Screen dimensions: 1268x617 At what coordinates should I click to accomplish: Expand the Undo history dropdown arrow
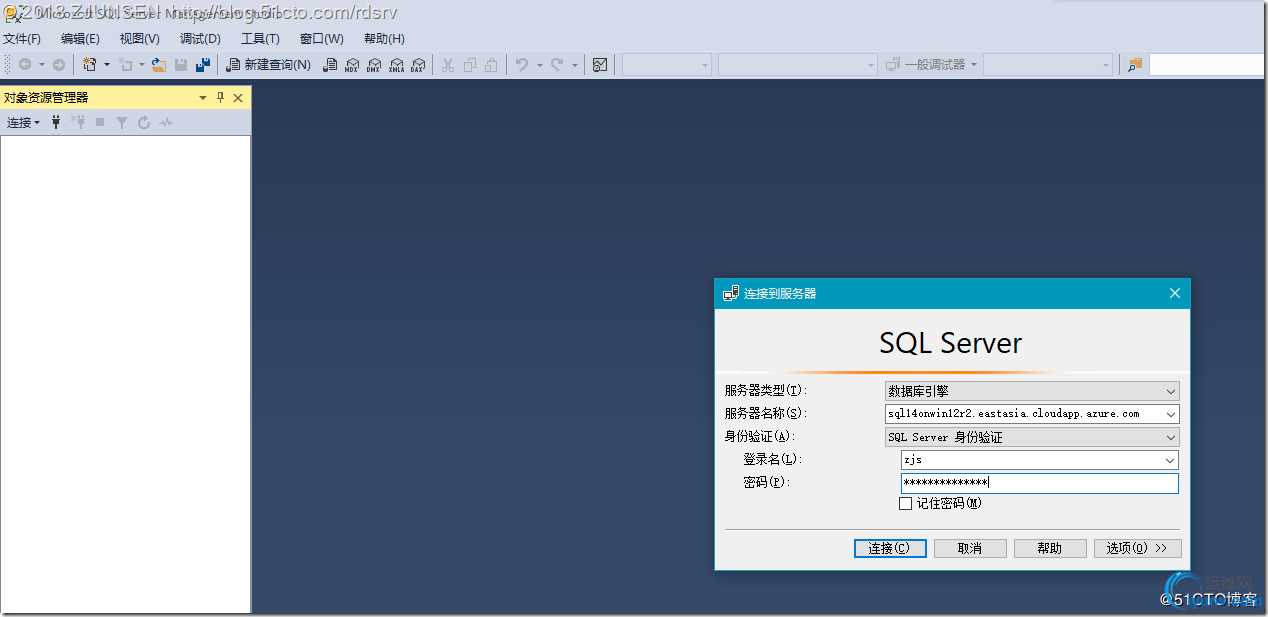[539, 65]
